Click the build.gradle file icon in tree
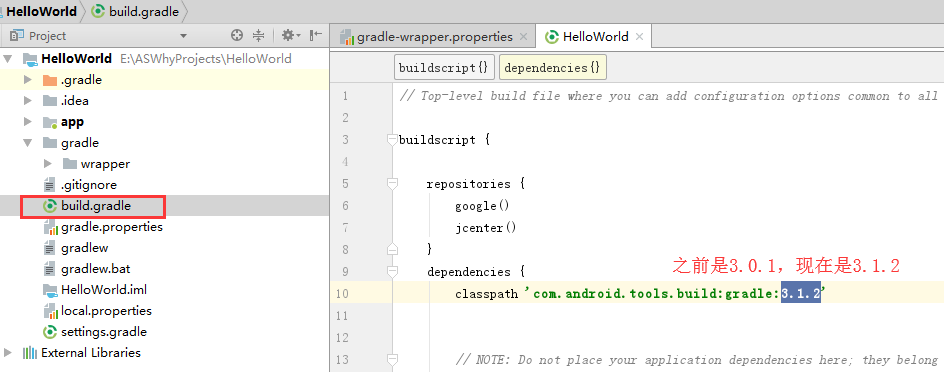944x372 pixels. [50, 206]
